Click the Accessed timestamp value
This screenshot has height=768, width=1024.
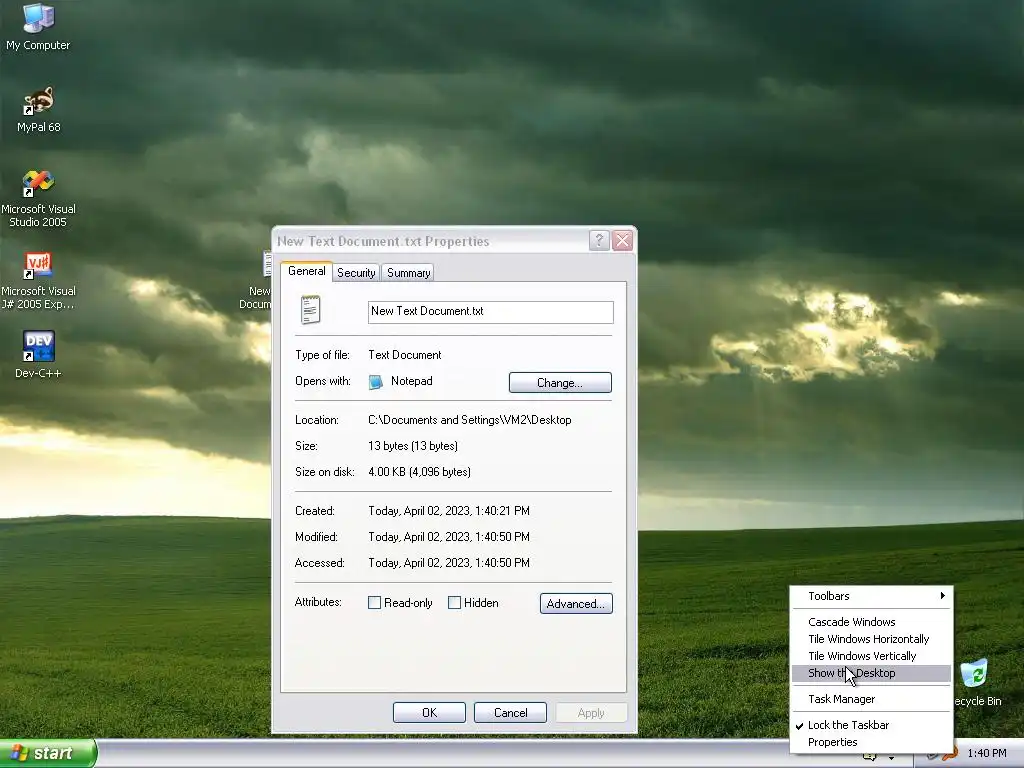(449, 563)
